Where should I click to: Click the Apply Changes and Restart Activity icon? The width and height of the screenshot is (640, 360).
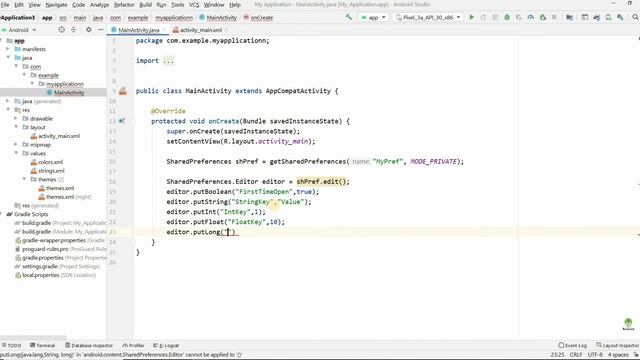483,17
